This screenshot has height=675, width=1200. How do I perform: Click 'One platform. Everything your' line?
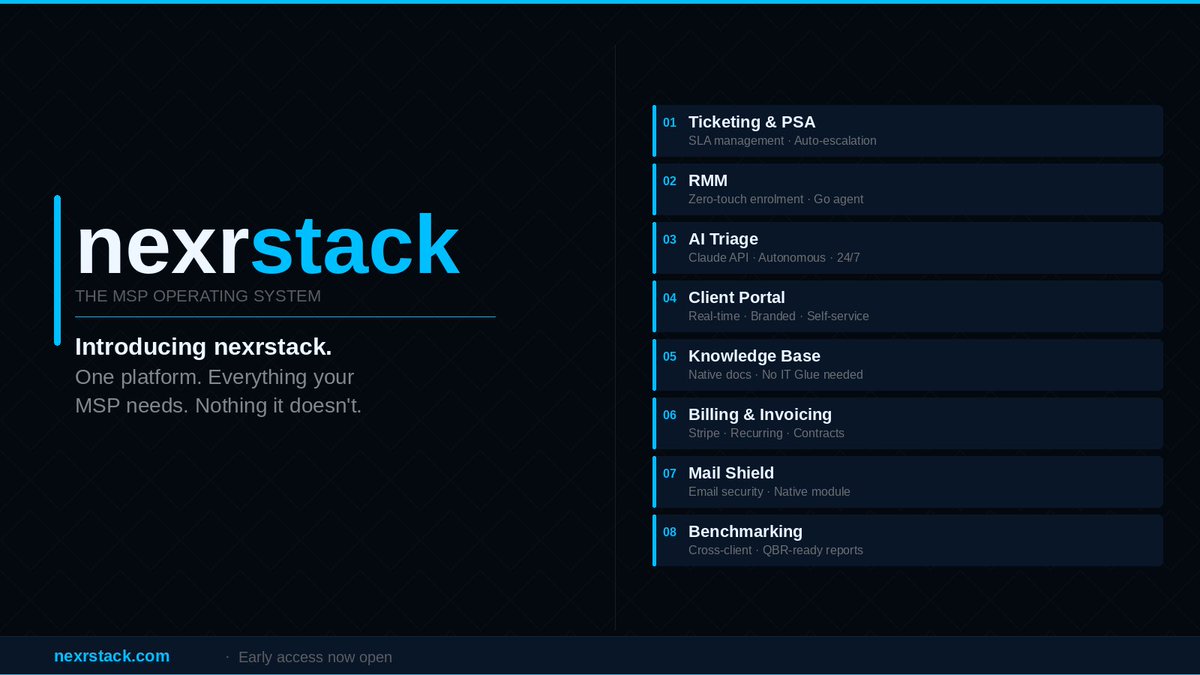click(215, 377)
